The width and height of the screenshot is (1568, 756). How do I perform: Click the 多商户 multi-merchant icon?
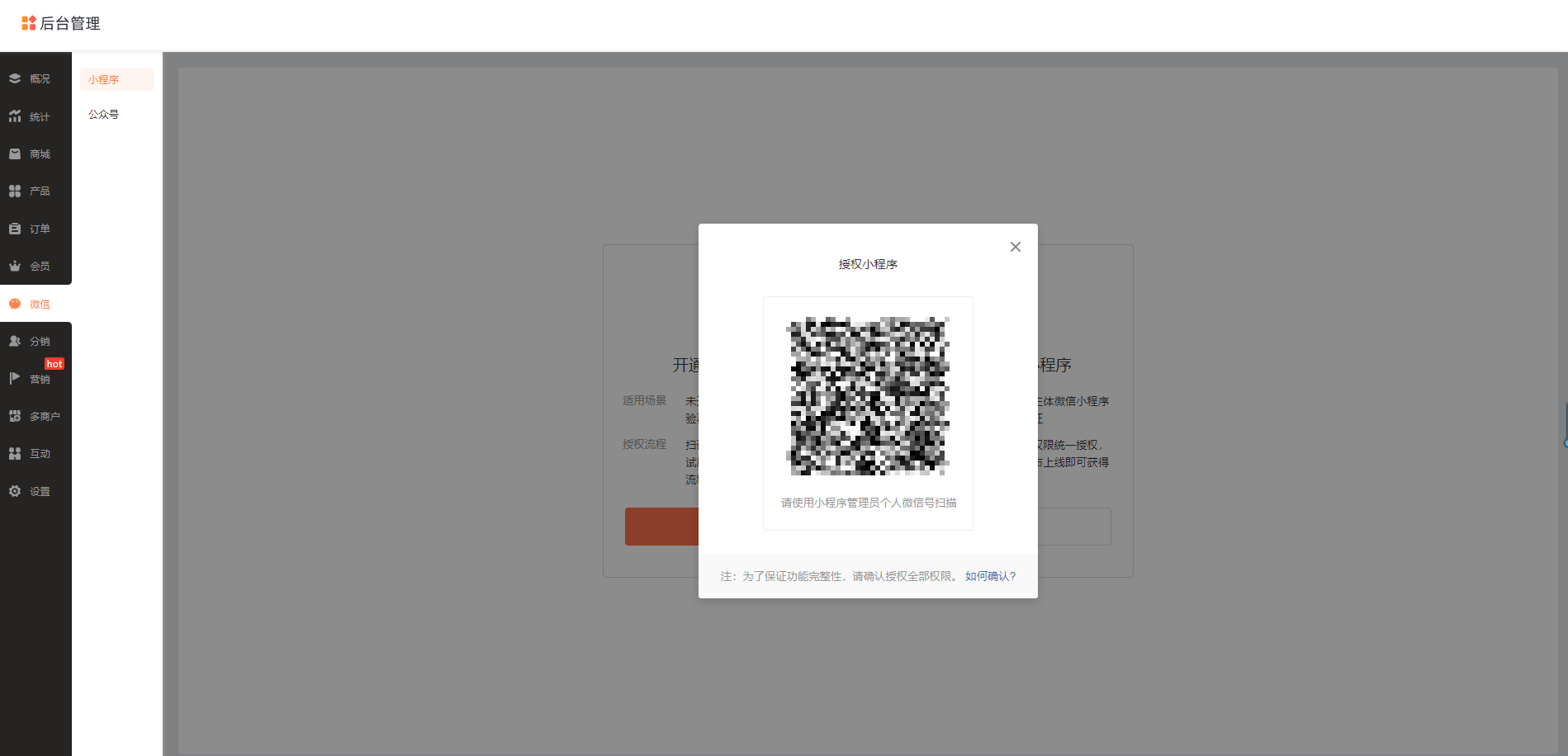[x=15, y=416]
